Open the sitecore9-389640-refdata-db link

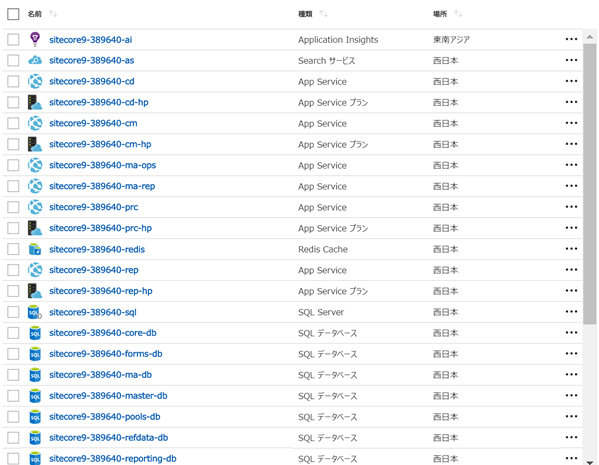tap(108, 438)
